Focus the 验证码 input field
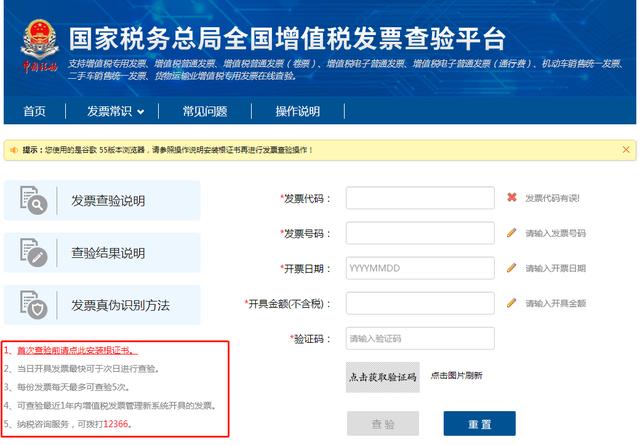 pyautogui.click(x=420, y=338)
